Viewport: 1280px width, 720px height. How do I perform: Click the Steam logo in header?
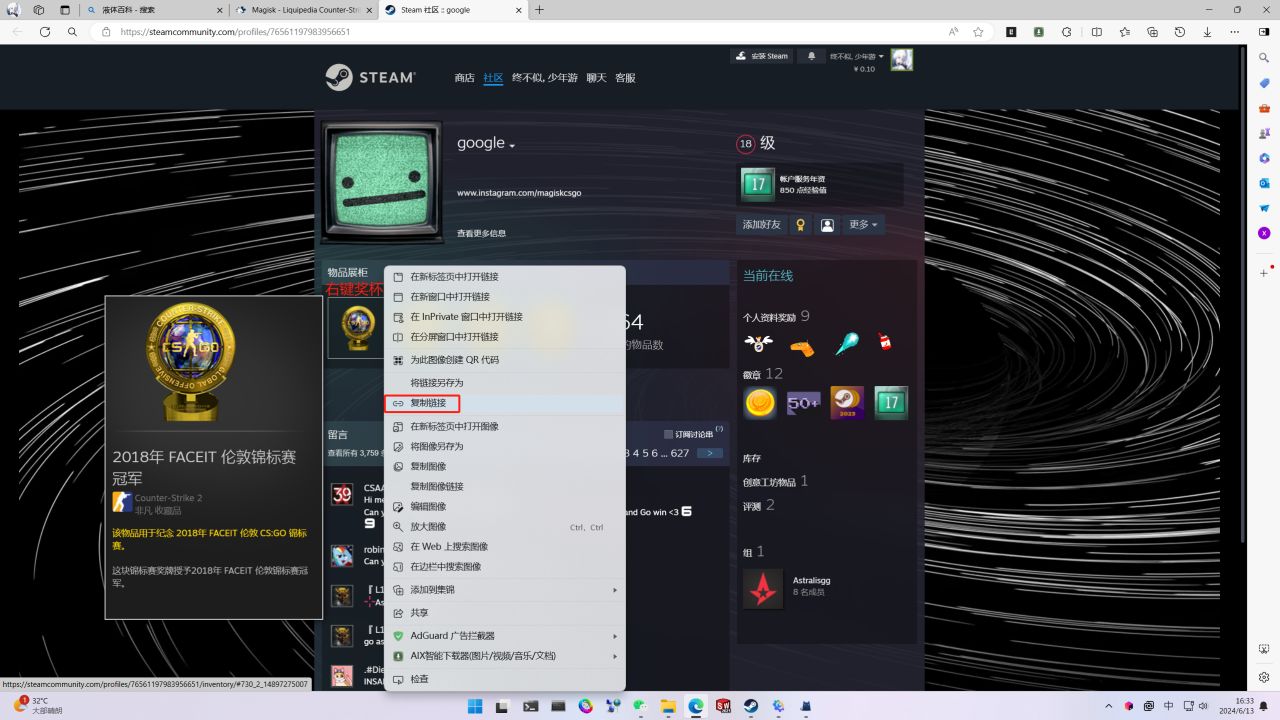tap(370, 77)
